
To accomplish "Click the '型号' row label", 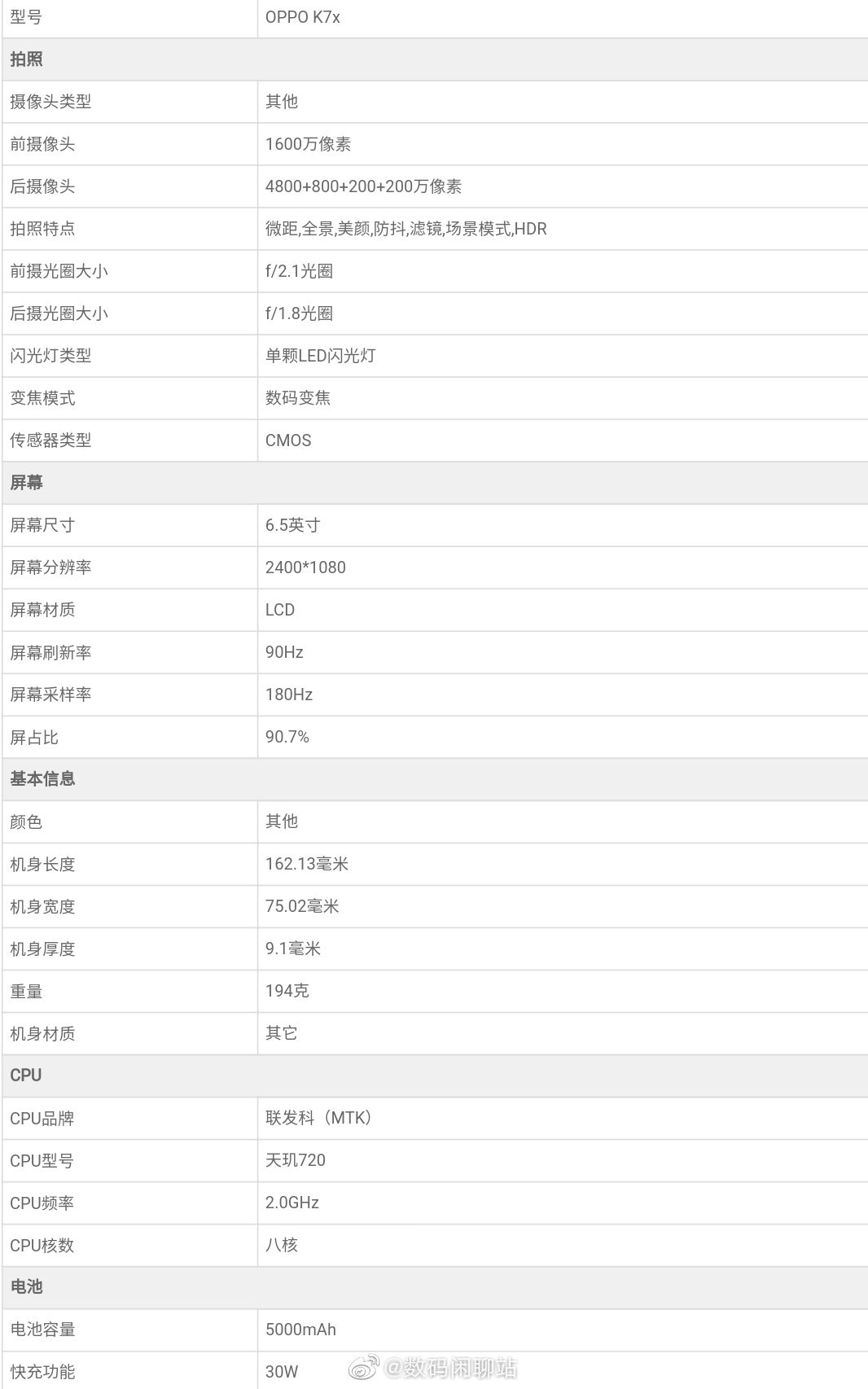I will coord(26,17).
